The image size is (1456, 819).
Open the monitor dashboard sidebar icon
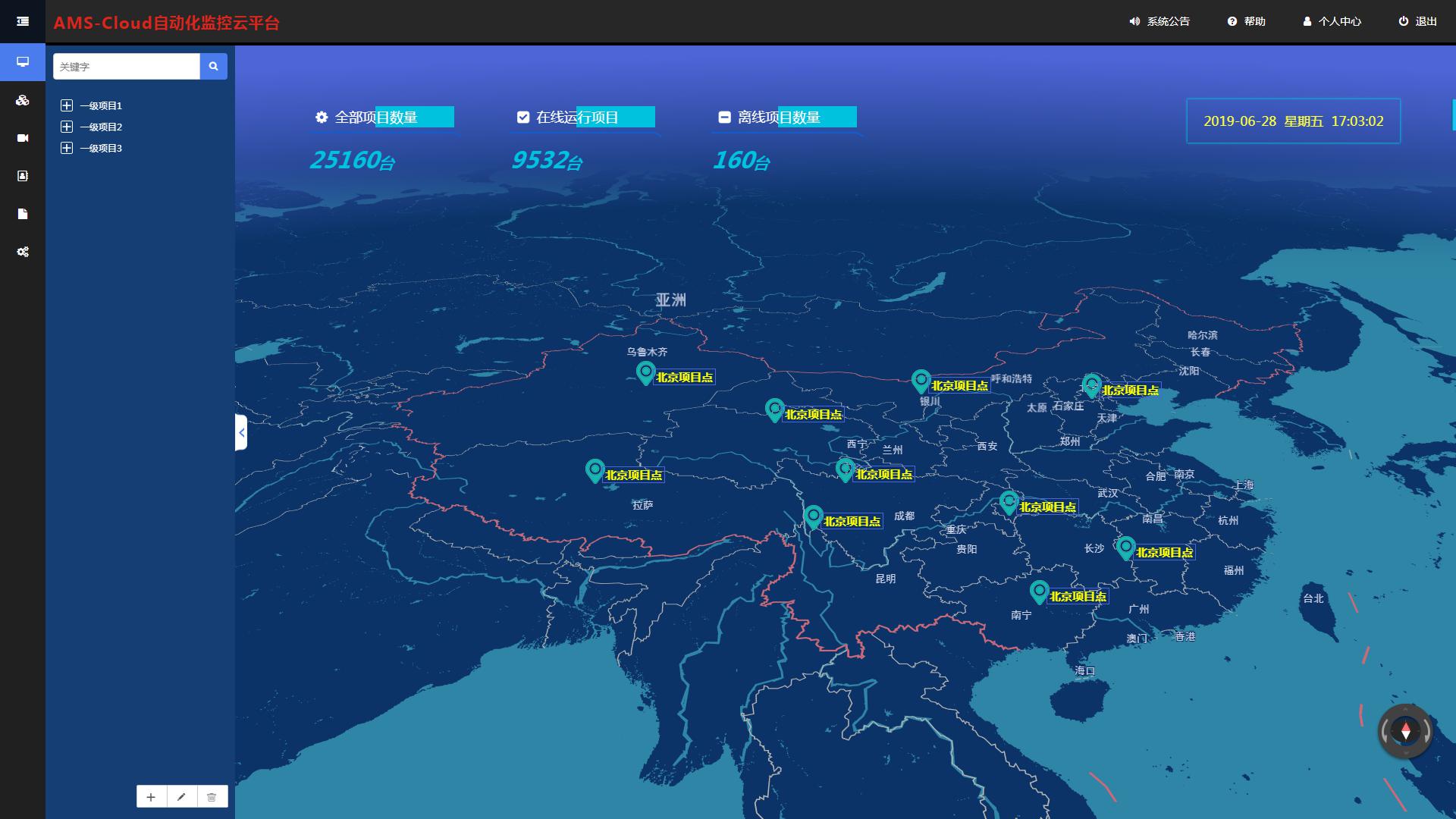pyautogui.click(x=23, y=62)
